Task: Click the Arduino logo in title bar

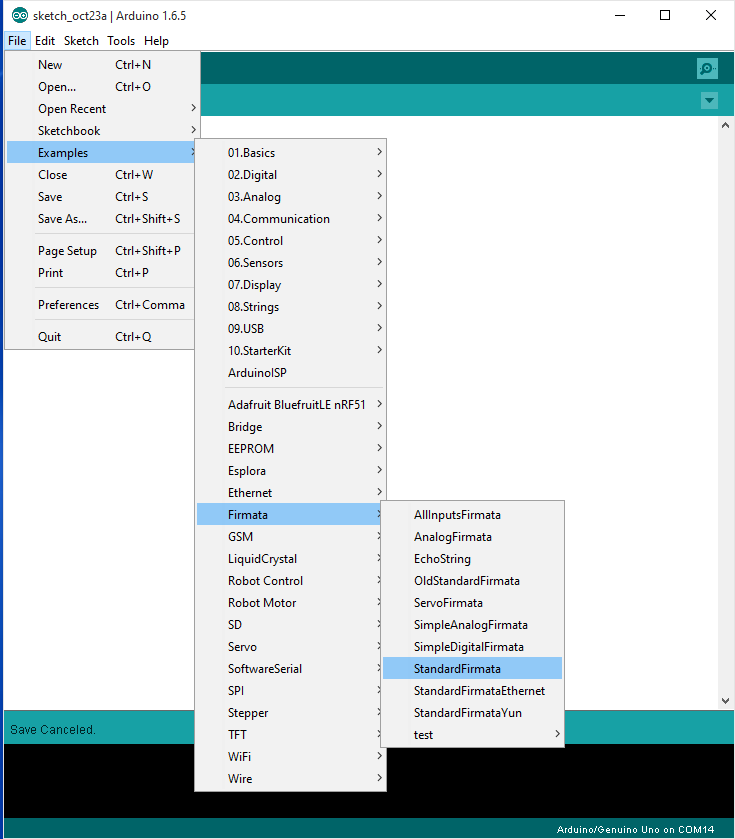Action: (x=19, y=16)
